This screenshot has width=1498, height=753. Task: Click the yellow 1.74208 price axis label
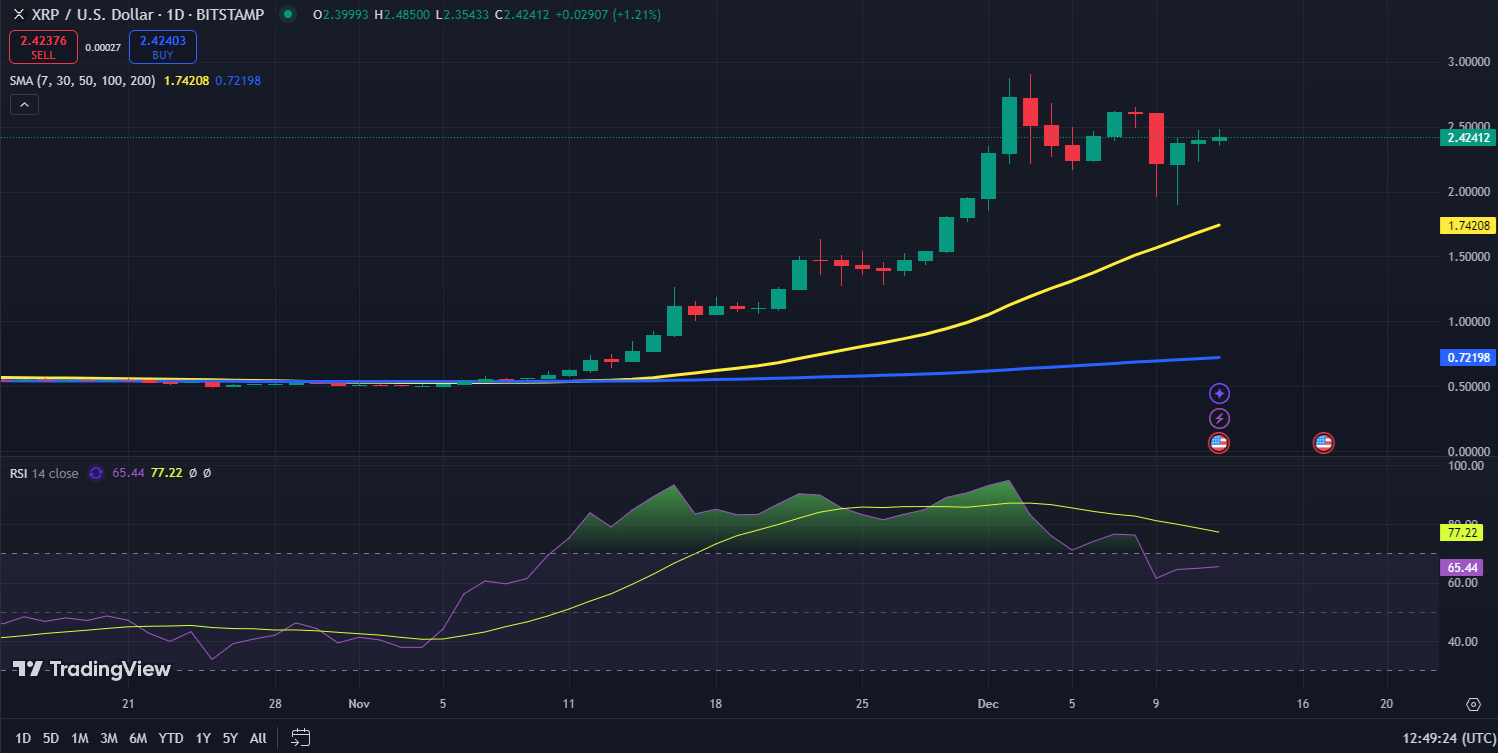tap(1467, 226)
